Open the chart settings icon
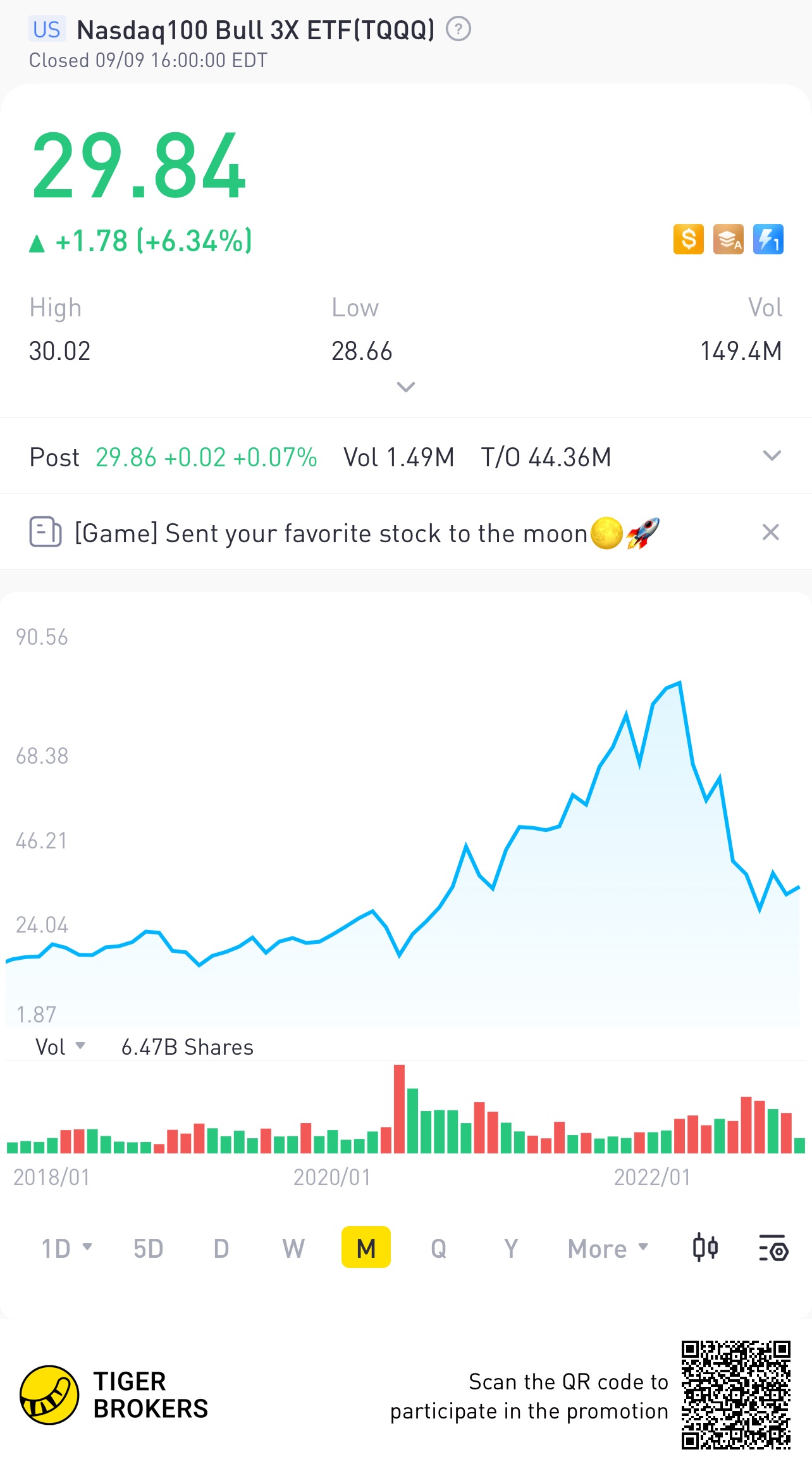812x1471 pixels. [x=773, y=1248]
